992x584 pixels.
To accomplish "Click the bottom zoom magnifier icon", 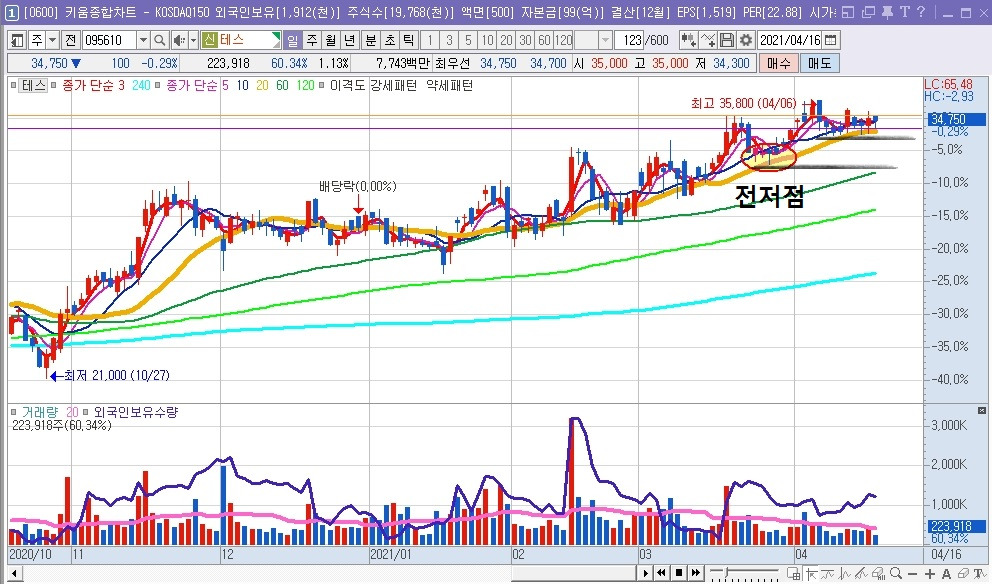I will coord(896,573).
